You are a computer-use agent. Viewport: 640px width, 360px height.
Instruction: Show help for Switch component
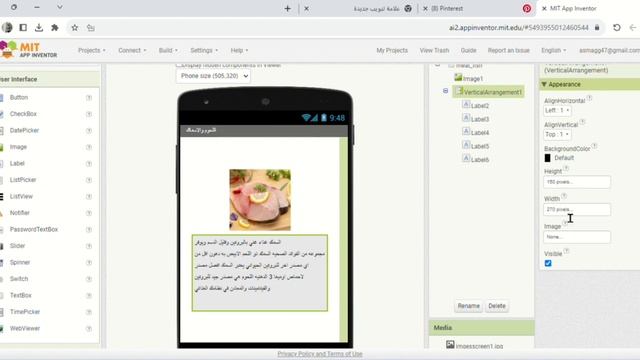89,279
